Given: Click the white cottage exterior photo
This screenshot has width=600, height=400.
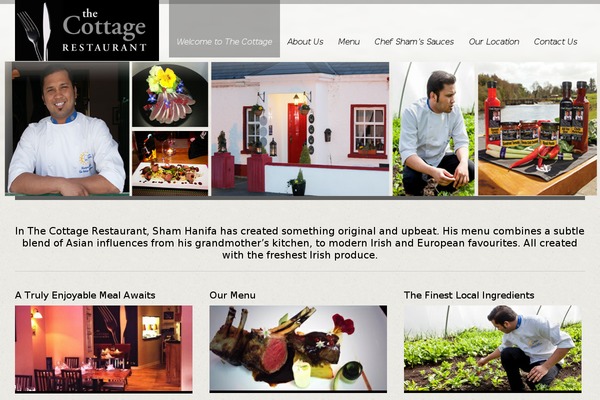Looking at the screenshot, I should tap(300, 129).
